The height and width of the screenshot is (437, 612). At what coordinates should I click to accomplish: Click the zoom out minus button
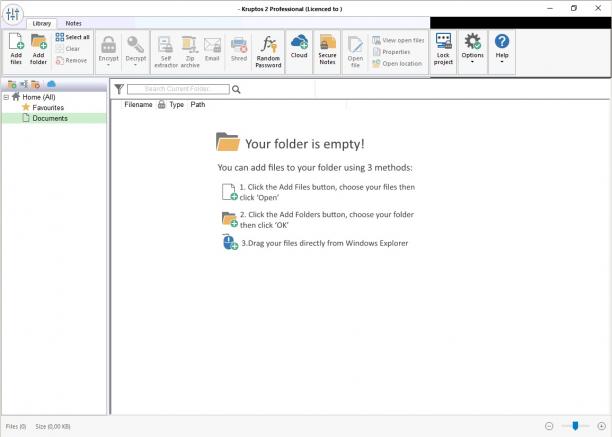click(x=549, y=426)
